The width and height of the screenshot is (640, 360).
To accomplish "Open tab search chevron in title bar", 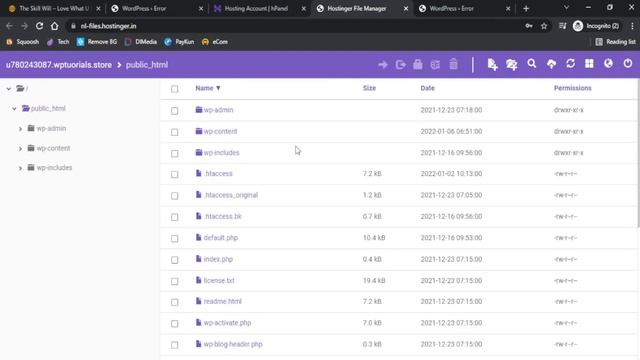I will 566,8.
